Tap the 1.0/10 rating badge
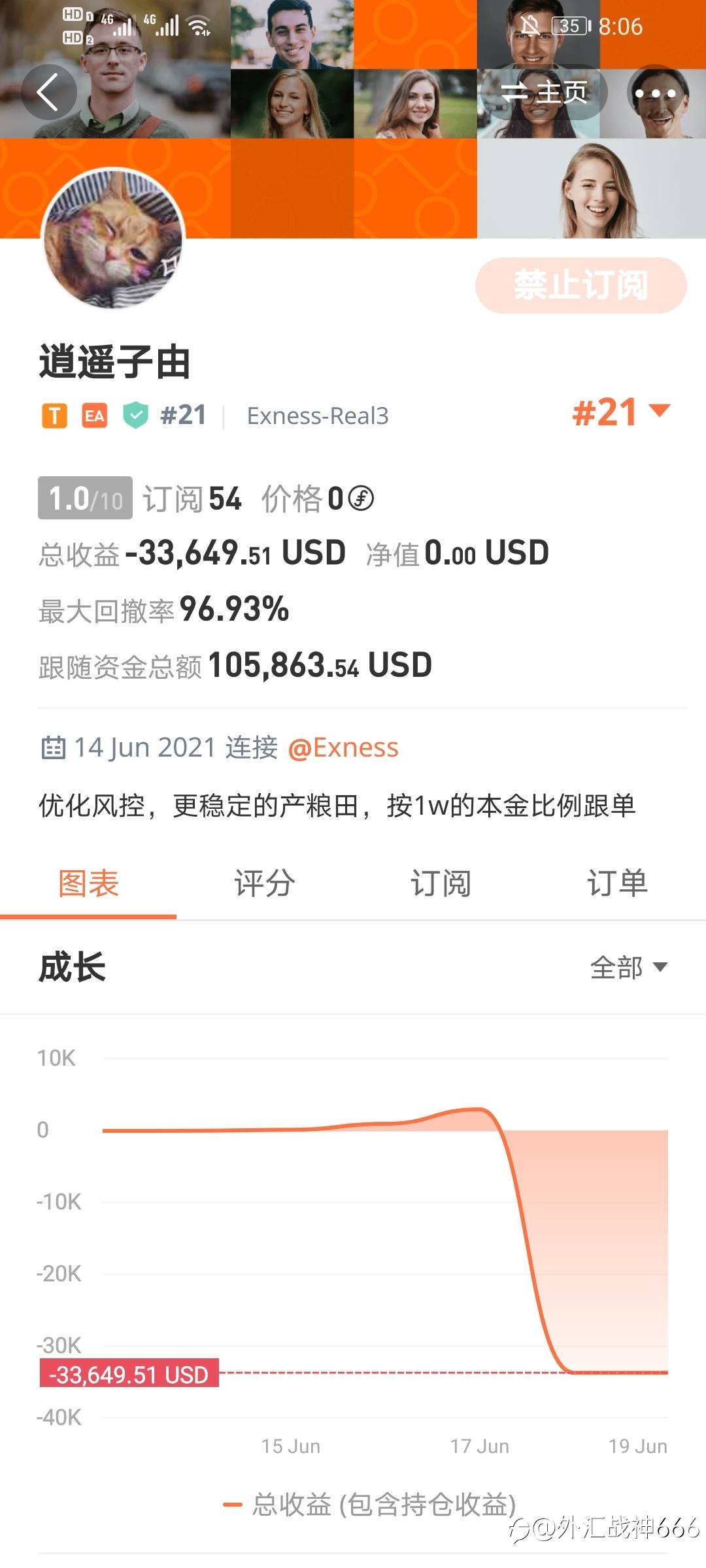Image resolution: width=706 pixels, height=1568 pixels. pyautogui.click(x=85, y=498)
